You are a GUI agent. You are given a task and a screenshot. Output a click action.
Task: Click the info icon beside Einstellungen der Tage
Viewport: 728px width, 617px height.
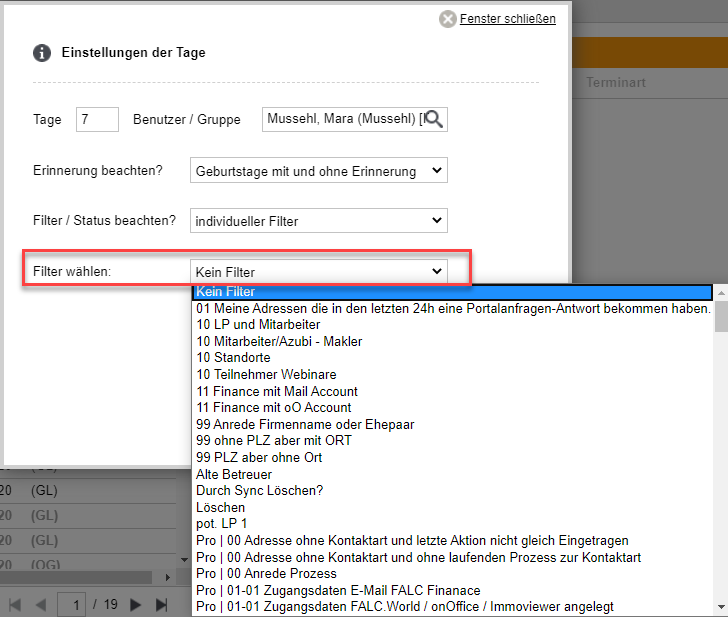pyautogui.click(x=42, y=53)
